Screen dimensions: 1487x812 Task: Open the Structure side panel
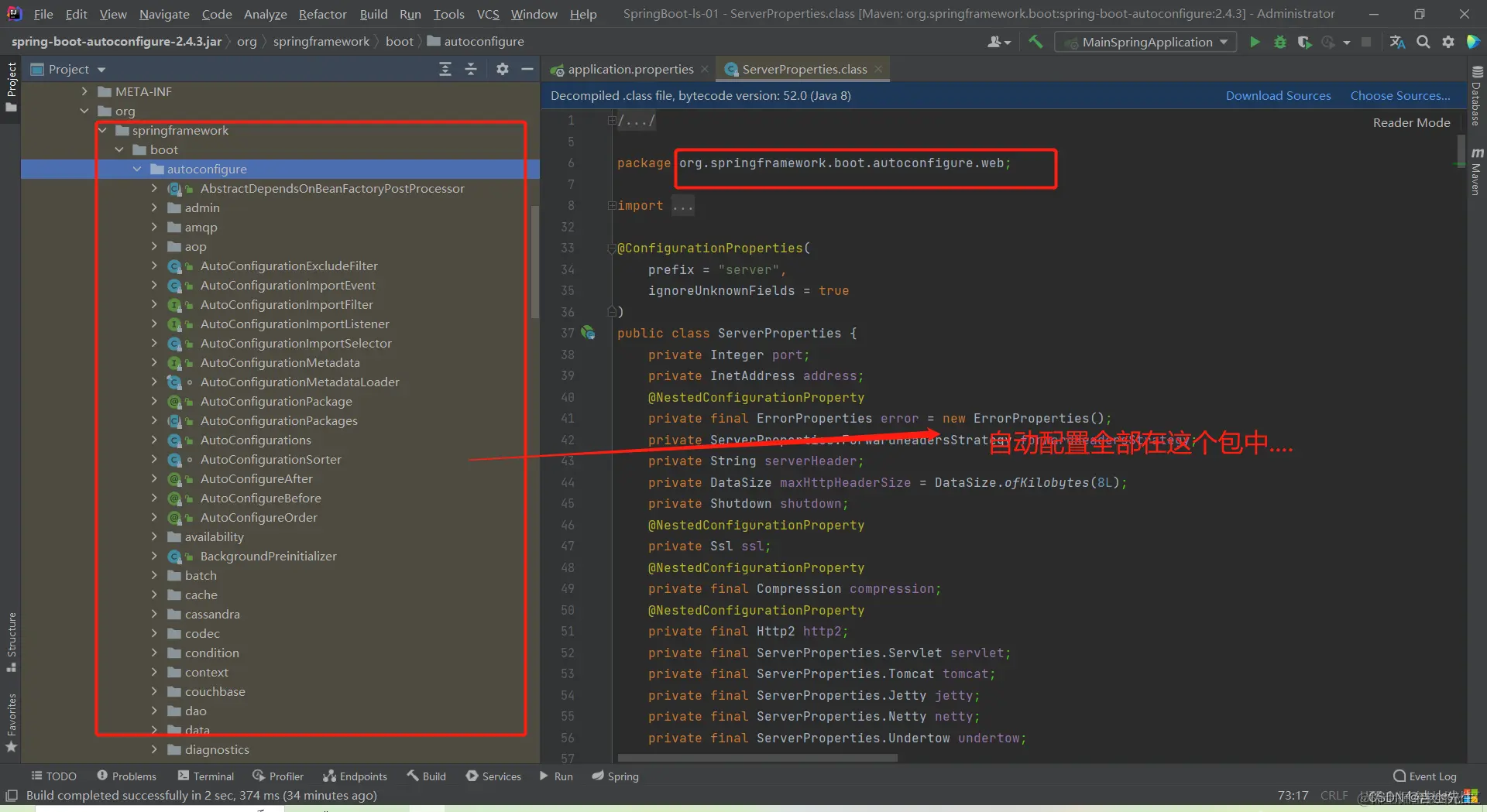pyautogui.click(x=11, y=642)
